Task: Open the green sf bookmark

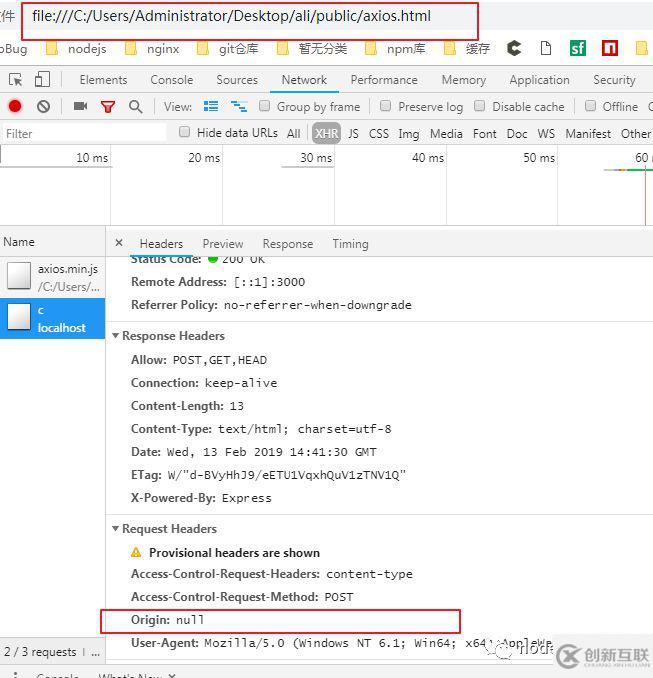Action: point(578,48)
